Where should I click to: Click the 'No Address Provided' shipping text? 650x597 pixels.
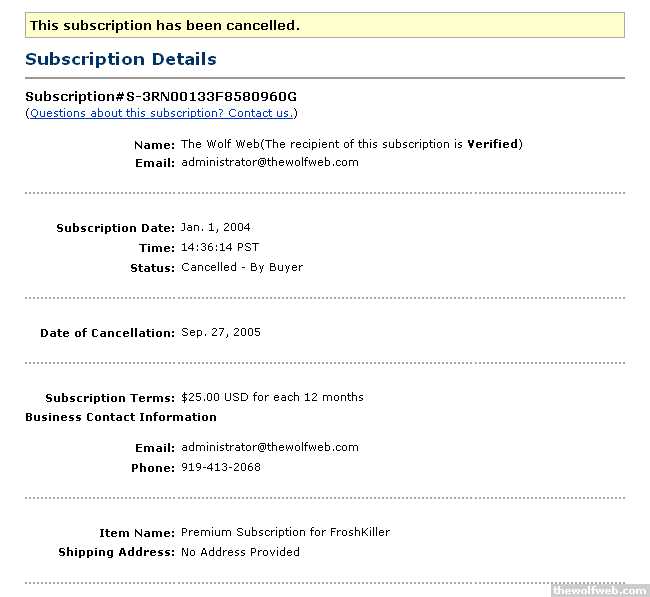click(240, 552)
